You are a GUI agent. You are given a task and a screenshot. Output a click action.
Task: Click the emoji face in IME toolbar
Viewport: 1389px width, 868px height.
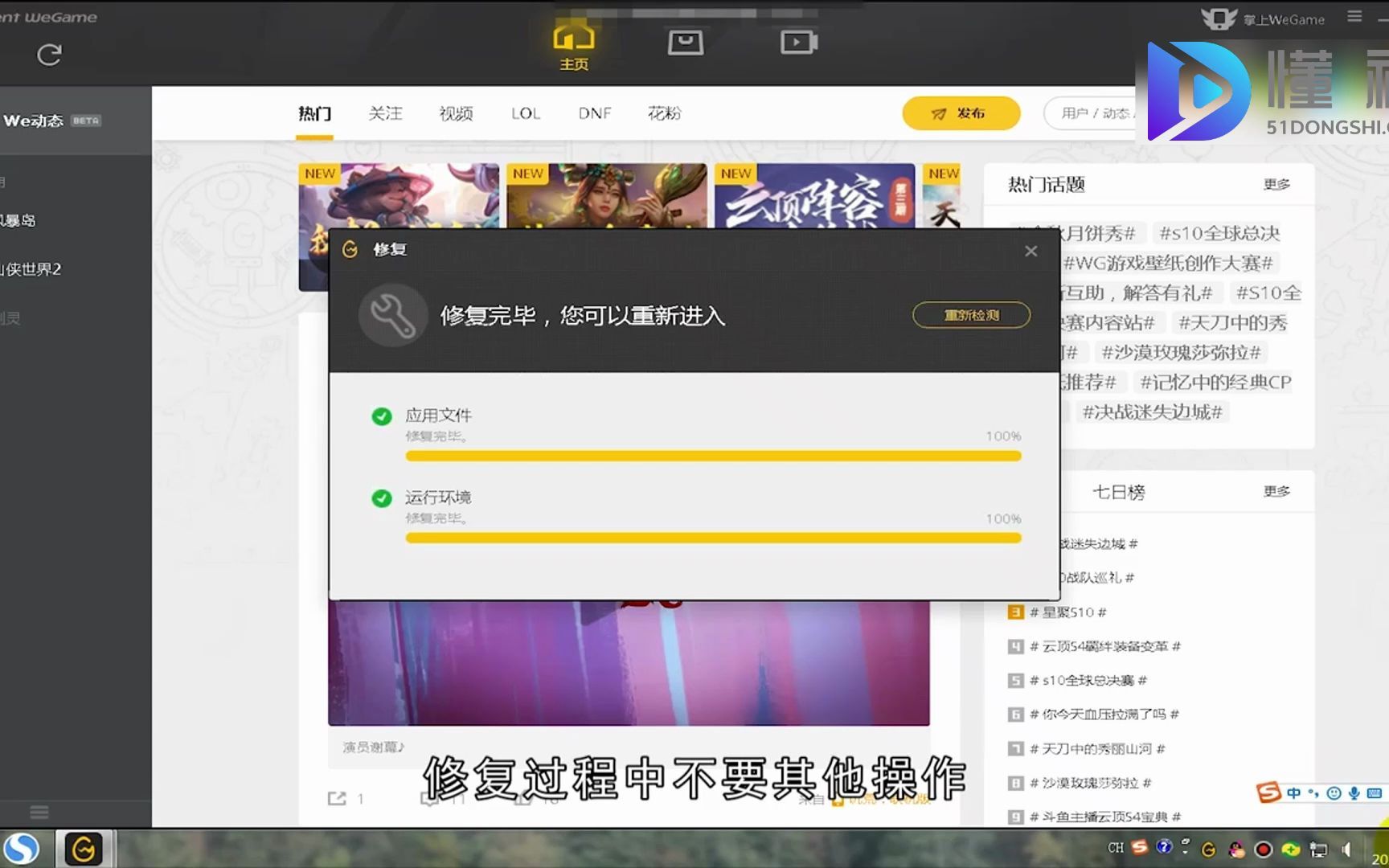tap(1334, 793)
